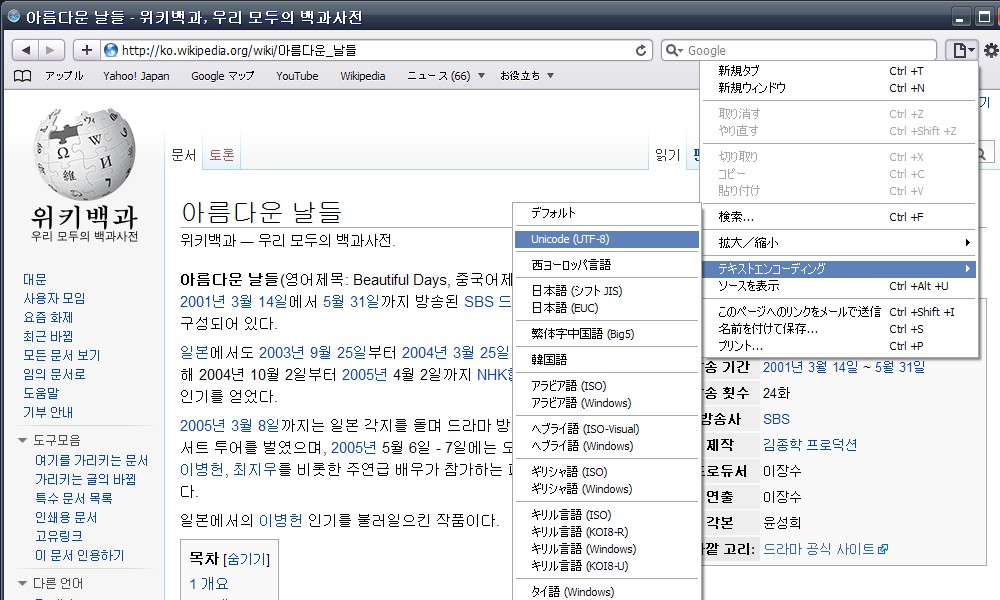Select ヘブライ語 (Windows) encoding
The width and height of the screenshot is (1000, 600).
tap(607, 446)
